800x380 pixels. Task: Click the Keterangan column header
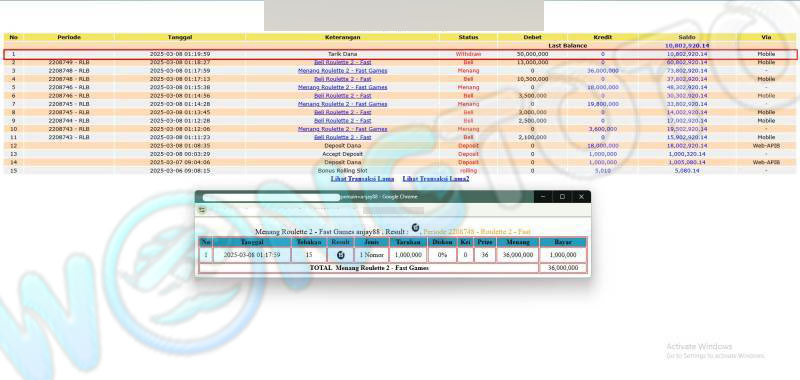pyautogui.click(x=342, y=37)
